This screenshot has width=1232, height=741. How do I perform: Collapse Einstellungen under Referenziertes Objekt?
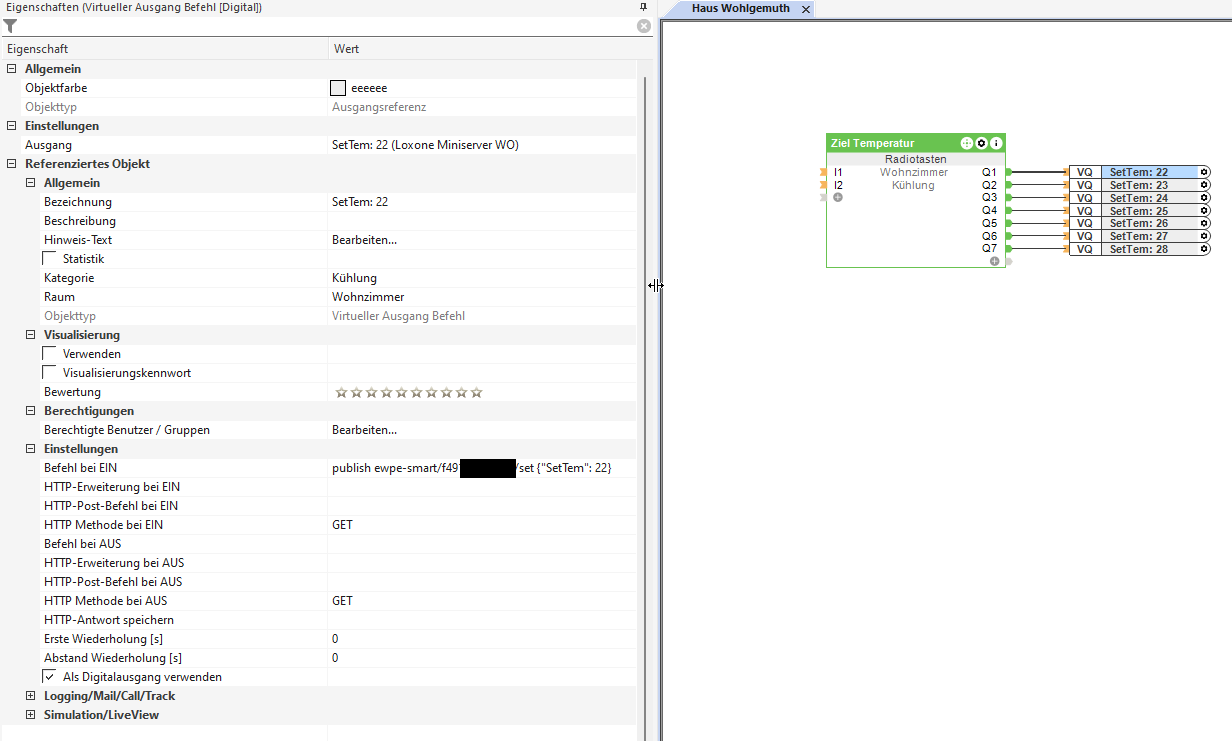pos(31,449)
